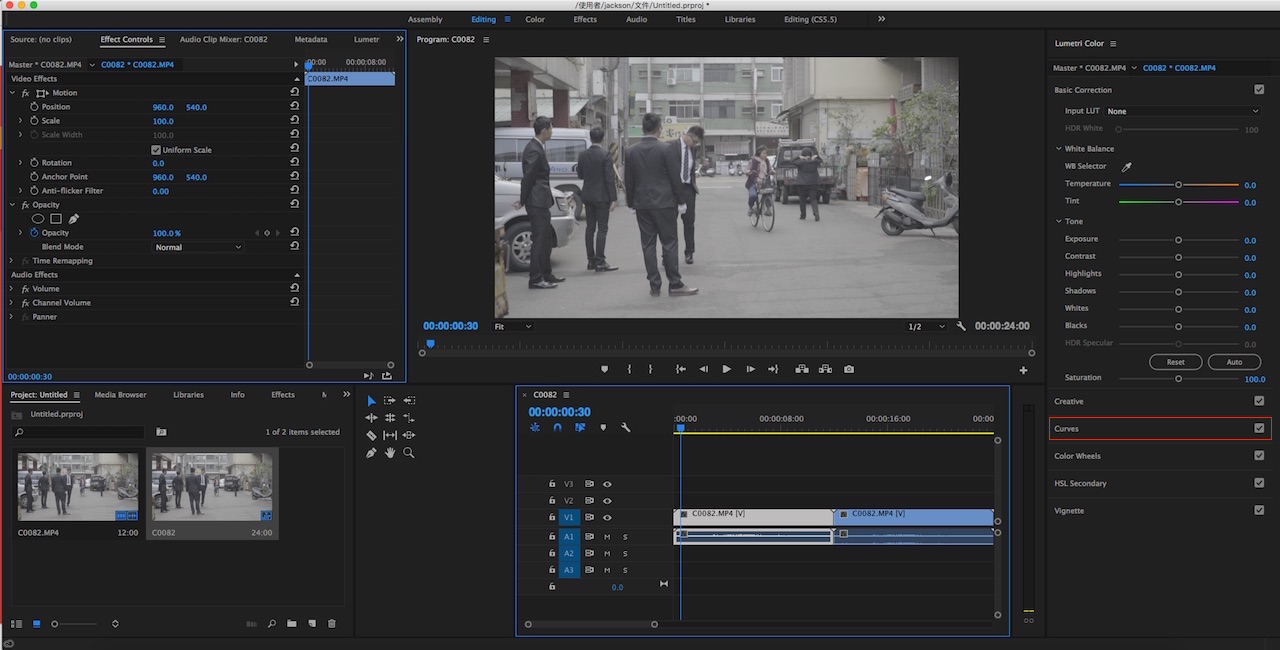Toggle the timeline Snap magnet icon
This screenshot has height=650, width=1280.
[x=557, y=427]
